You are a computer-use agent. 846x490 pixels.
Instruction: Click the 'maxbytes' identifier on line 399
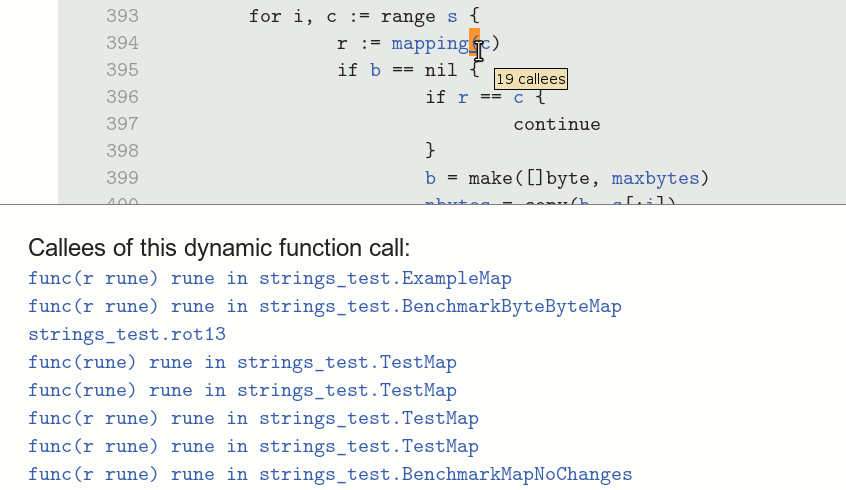coord(655,178)
